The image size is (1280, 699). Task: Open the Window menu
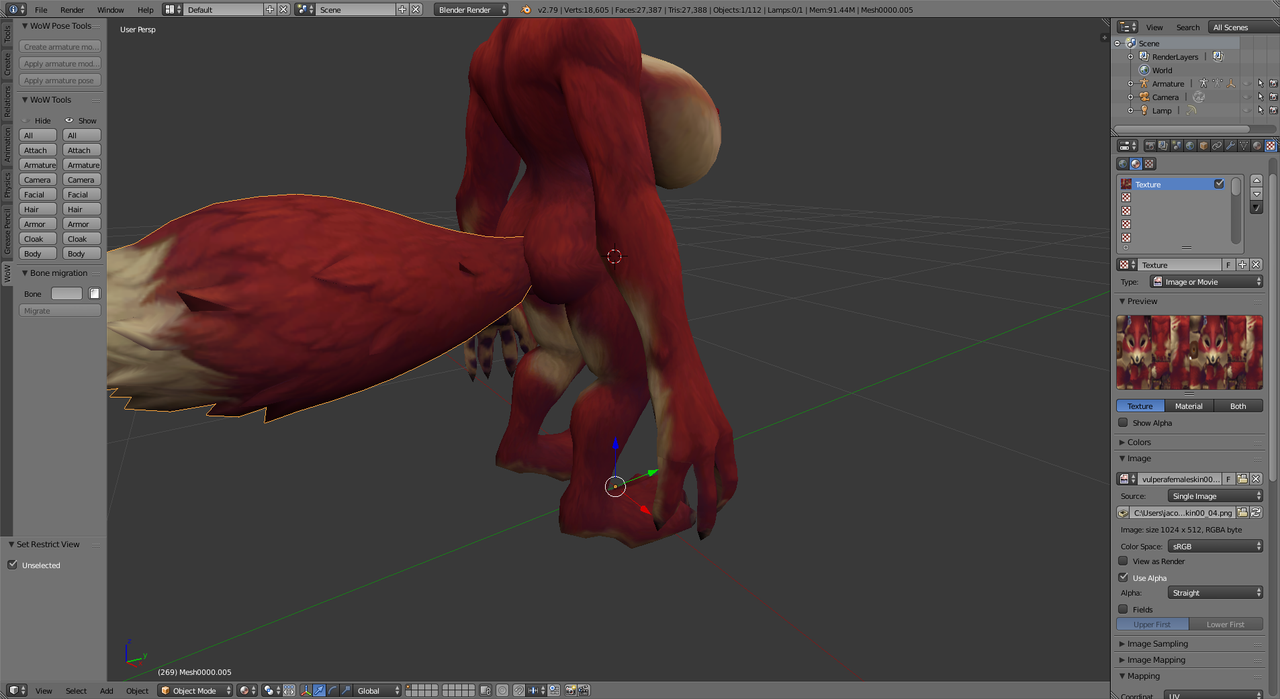(111, 9)
